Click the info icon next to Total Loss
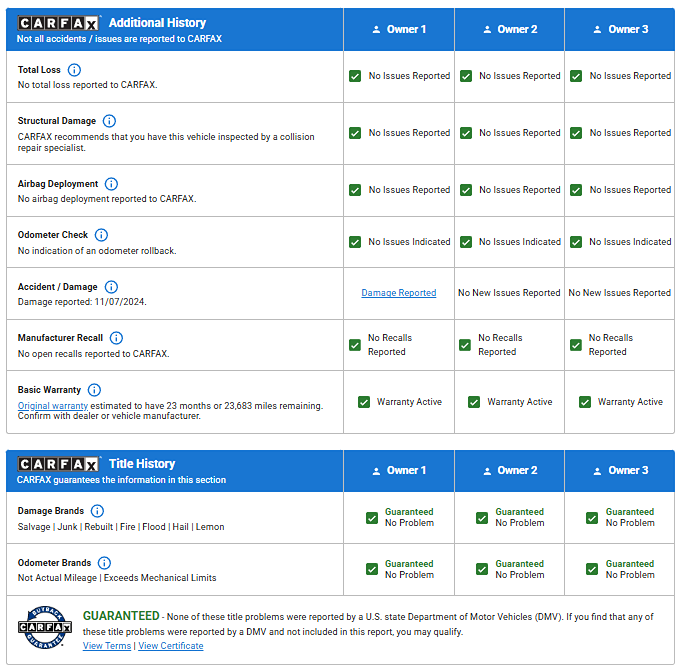This screenshot has width=676, height=666. coord(74,70)
